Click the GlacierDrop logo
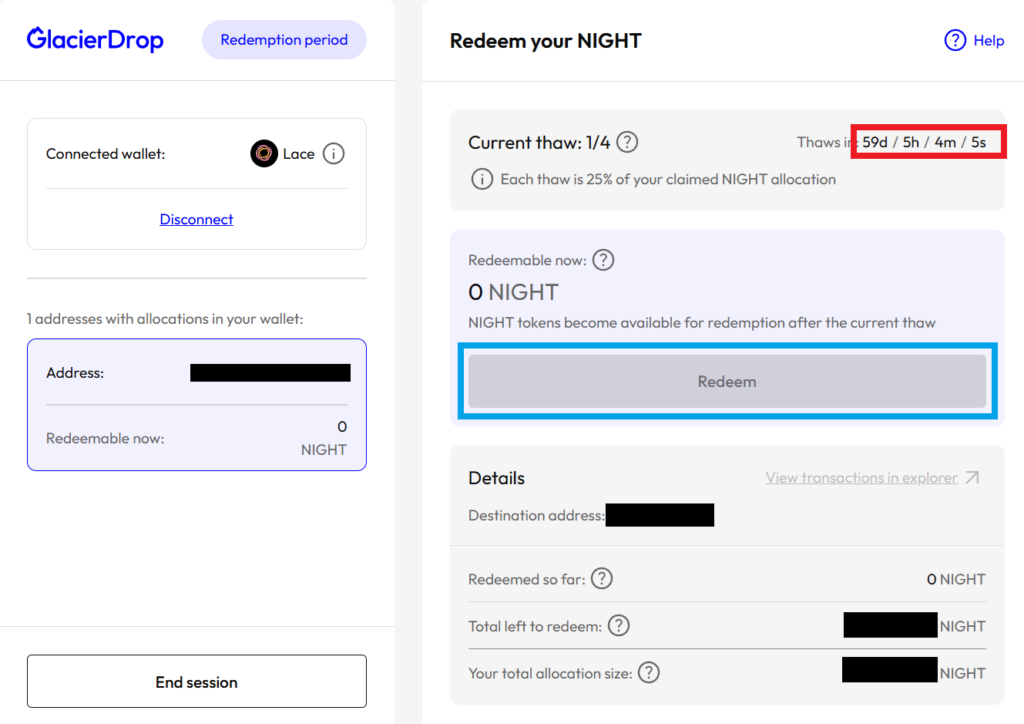 (x=95, y=40)
